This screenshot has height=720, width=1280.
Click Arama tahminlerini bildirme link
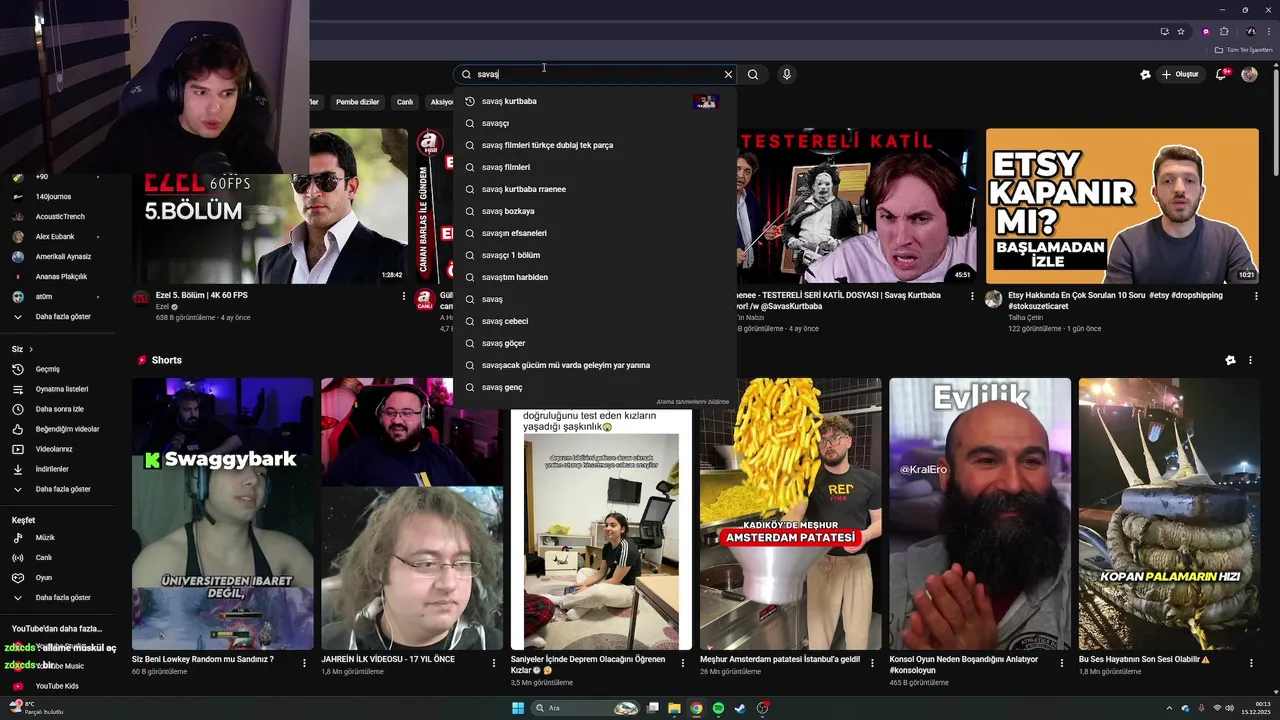pyautogui.click(x=692, y=402)
